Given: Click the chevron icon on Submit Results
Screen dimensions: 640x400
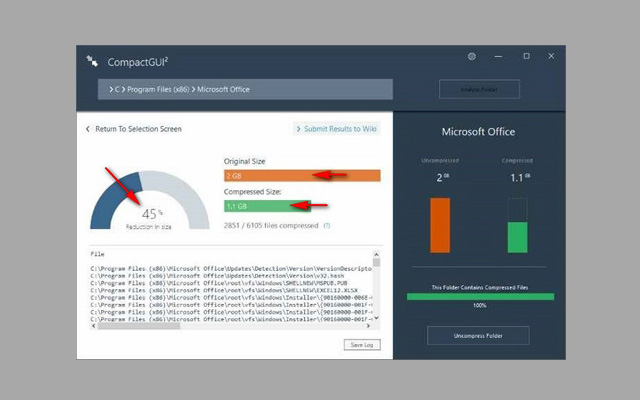Looking at the screenshot, I should 299,129.
